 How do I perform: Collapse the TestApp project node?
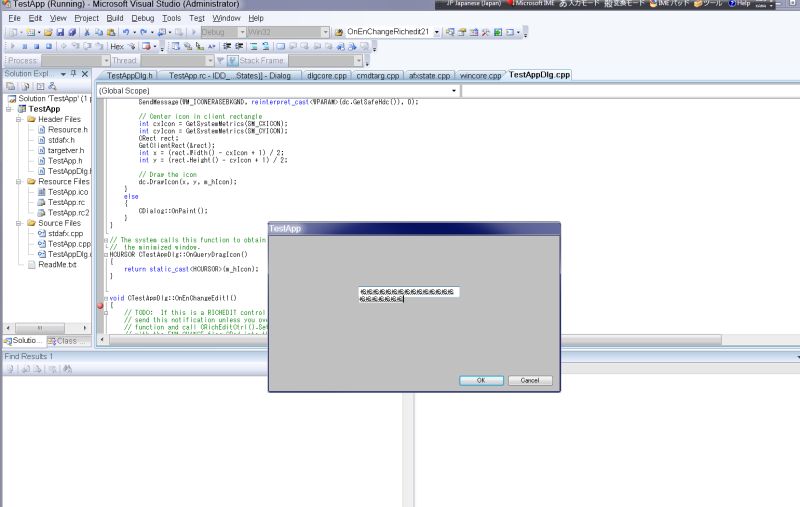pos(9,109)
